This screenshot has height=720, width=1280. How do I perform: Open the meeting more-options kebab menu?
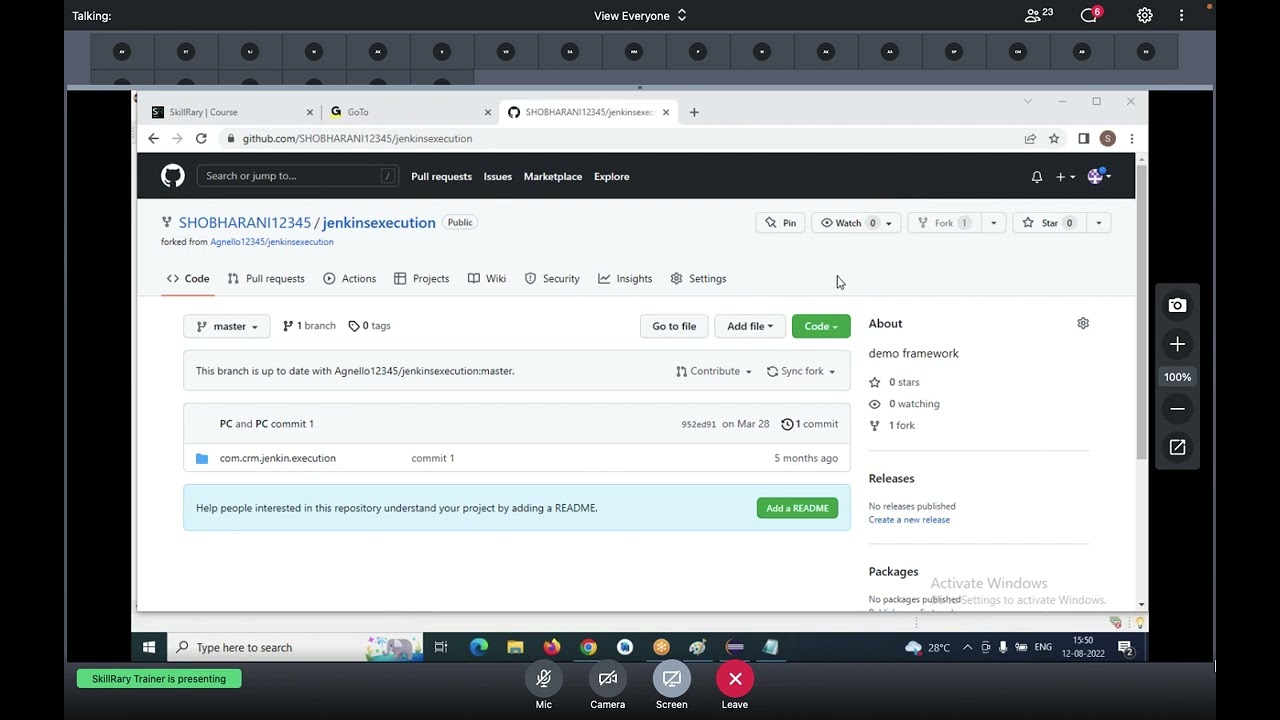1181,15
